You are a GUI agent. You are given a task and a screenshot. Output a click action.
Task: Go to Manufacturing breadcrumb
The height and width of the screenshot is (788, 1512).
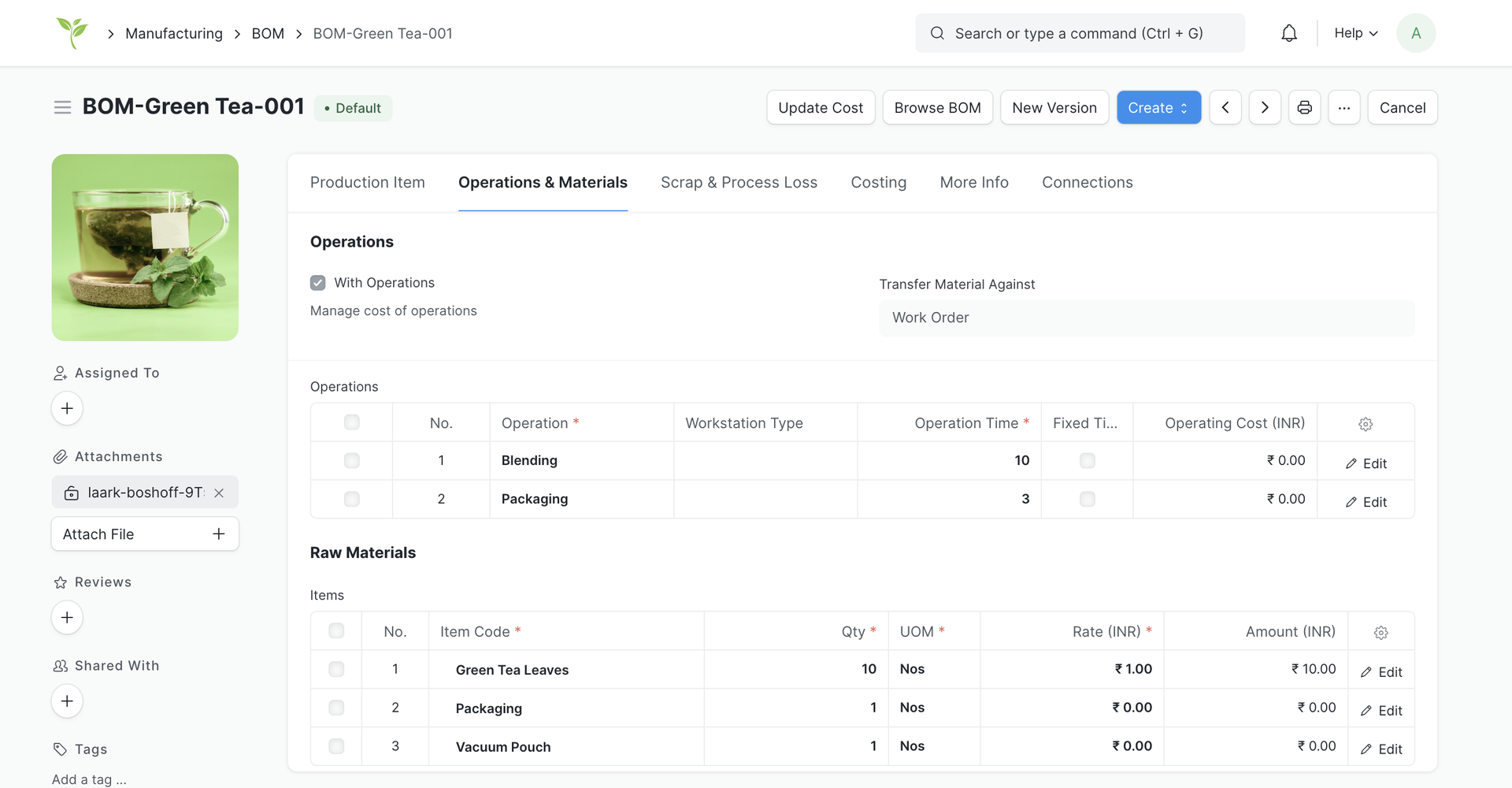click(174, 33)
